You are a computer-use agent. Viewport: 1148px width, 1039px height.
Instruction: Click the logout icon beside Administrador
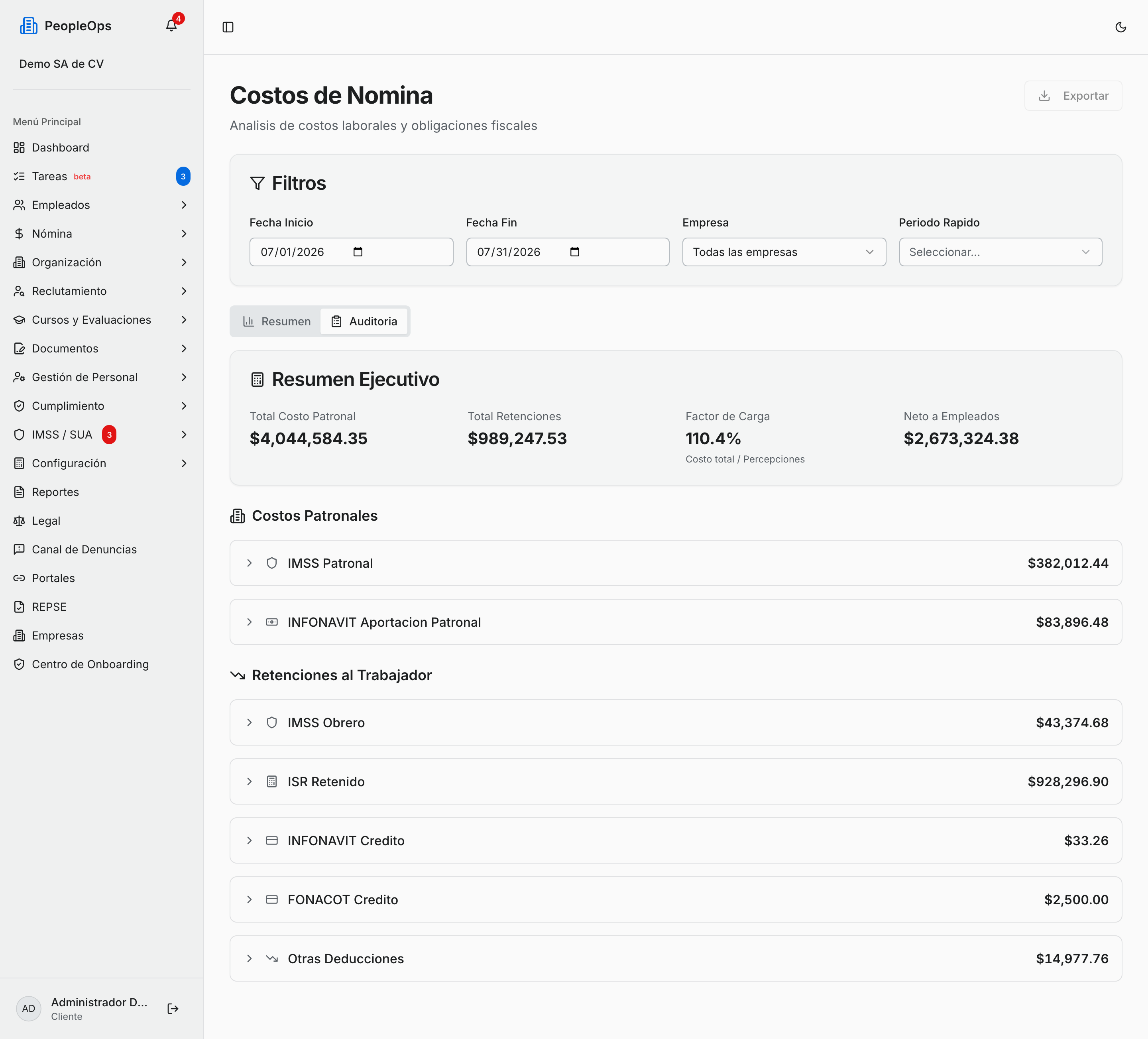173,1009
